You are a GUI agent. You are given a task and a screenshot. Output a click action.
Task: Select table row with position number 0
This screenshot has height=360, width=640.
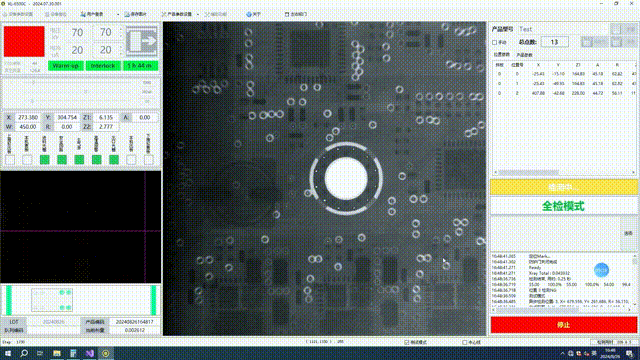pyautogui.click(x=564, y=74)
